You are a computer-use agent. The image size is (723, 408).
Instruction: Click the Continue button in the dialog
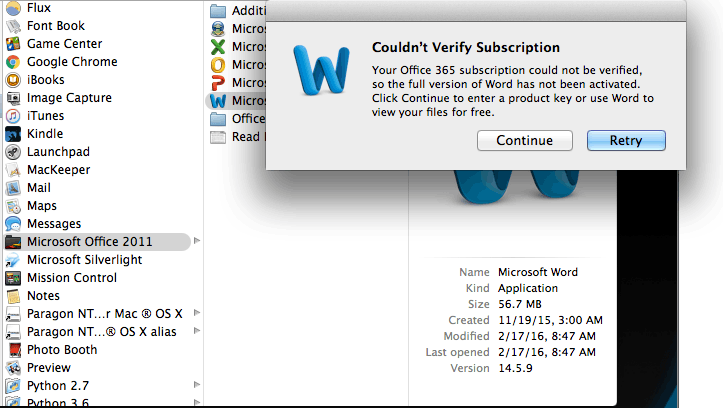[x=525, y=140]
